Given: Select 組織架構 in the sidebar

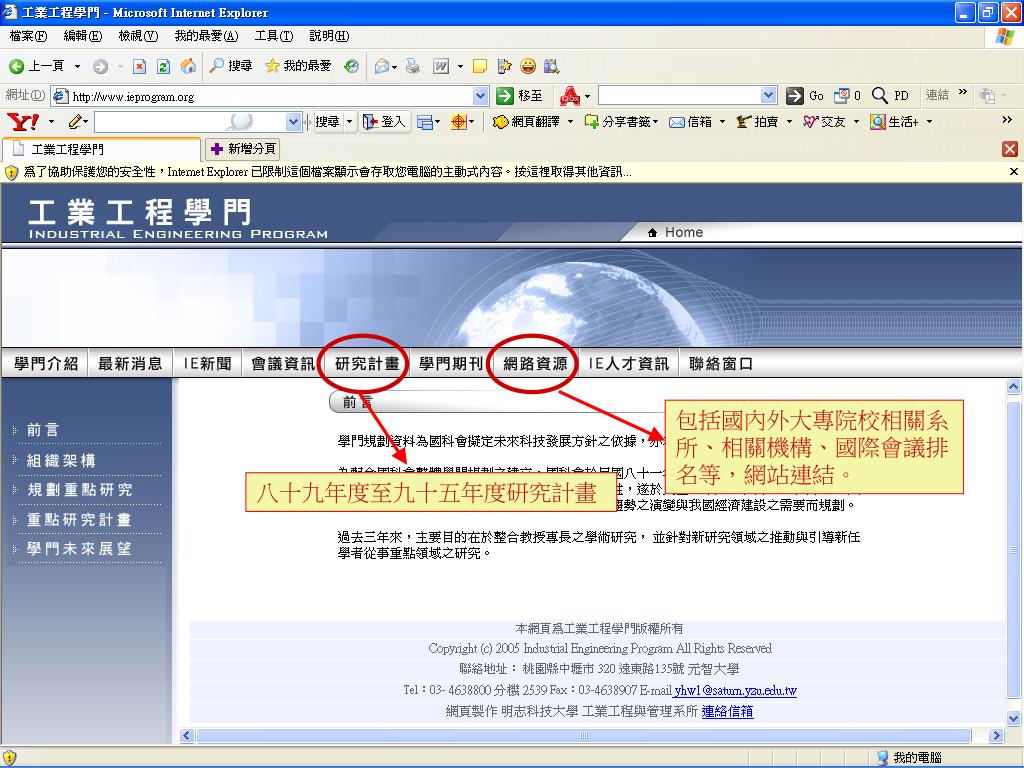Looking at the screenshot, I should (61, 461).
